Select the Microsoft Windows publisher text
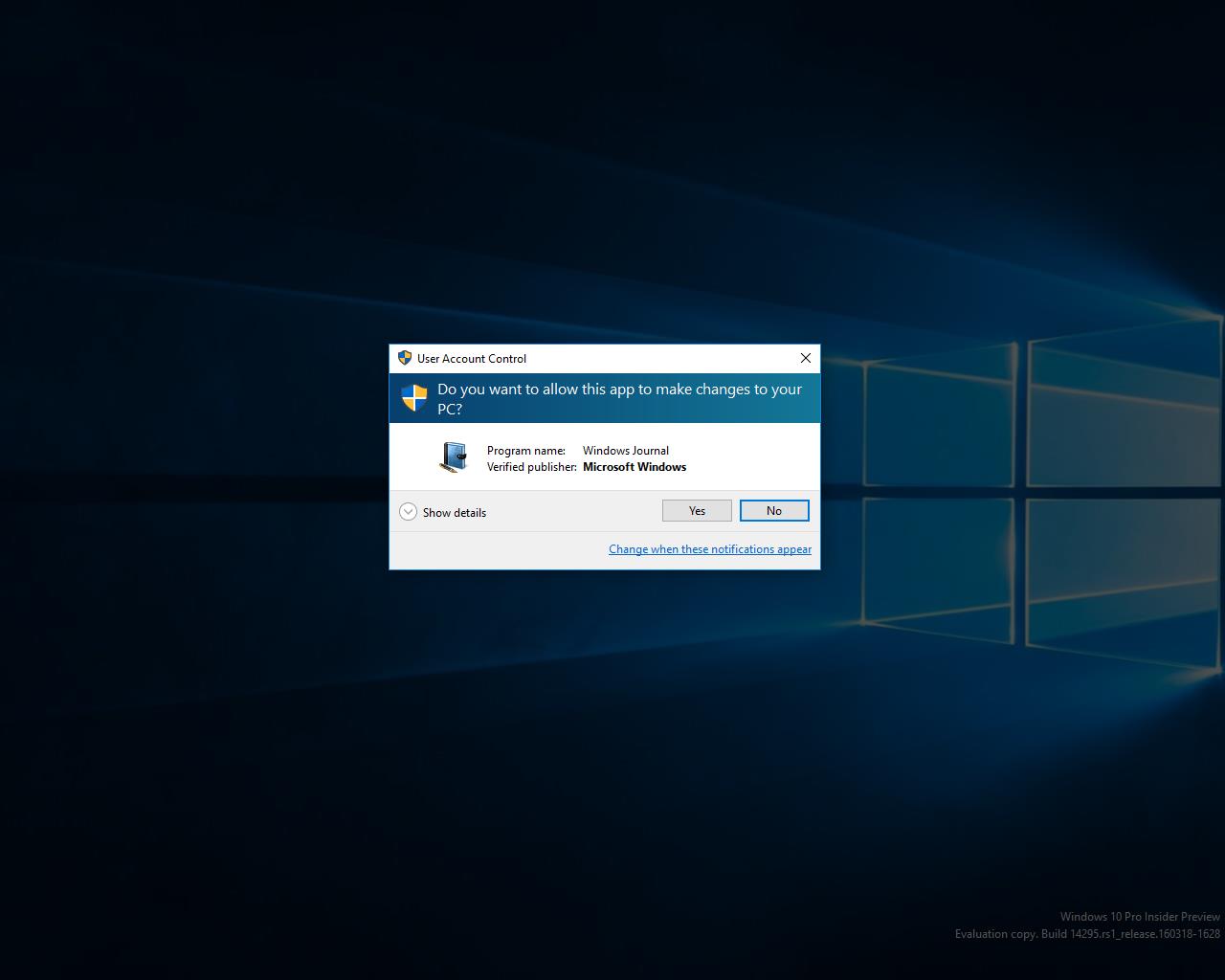Image resolution: width=1225 pixels, height=980 pixels. [x=635, y=467]
